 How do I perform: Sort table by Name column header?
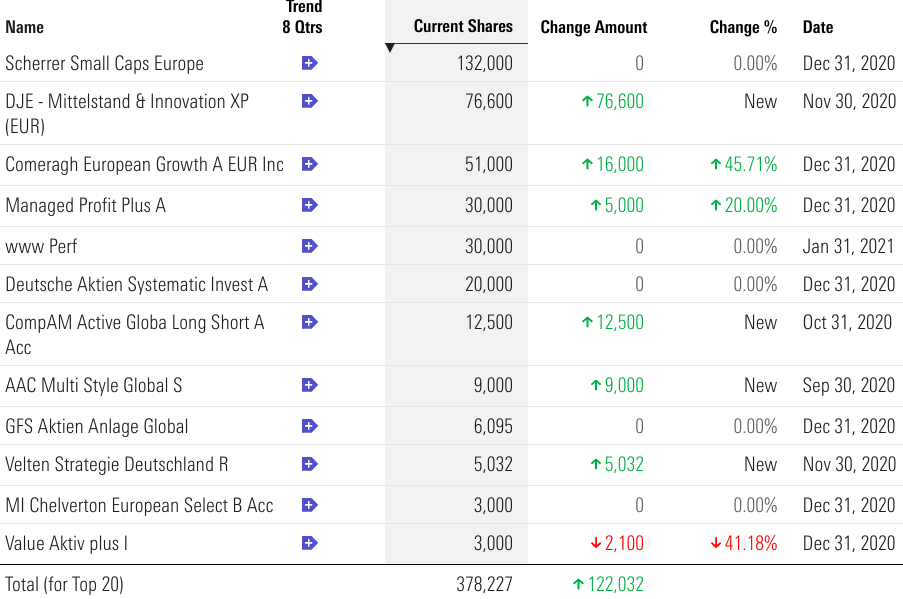click(x=25, y=27)
